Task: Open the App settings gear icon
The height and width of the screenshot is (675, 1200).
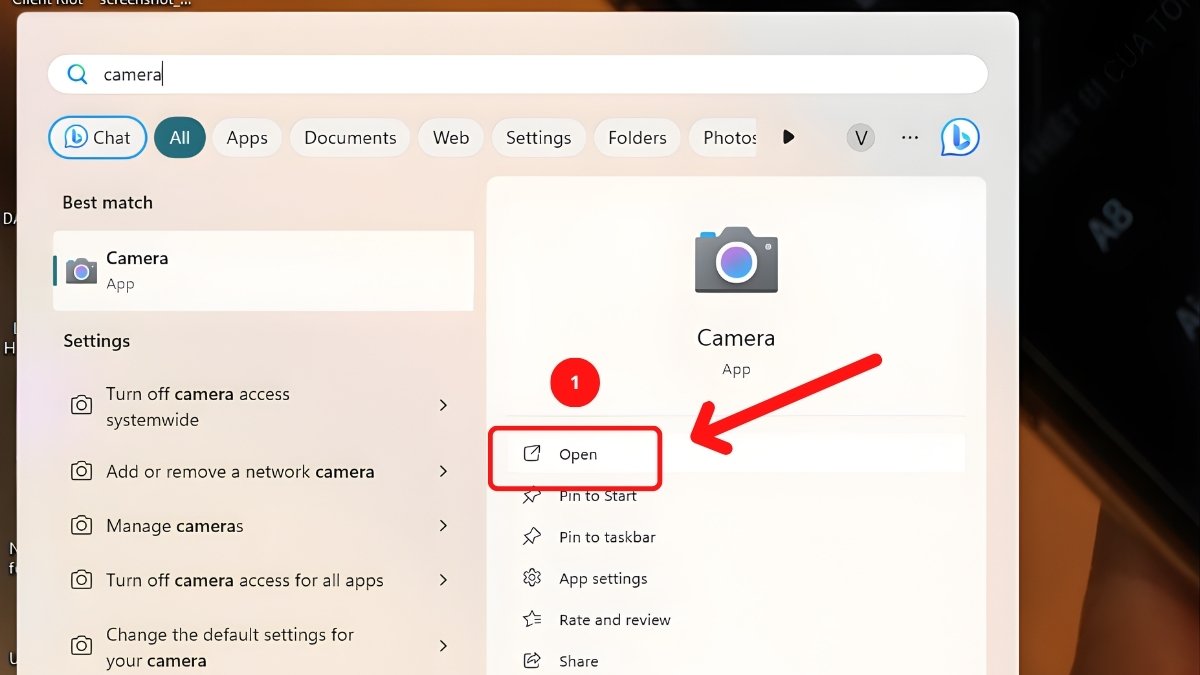Action: pos(532,578)
